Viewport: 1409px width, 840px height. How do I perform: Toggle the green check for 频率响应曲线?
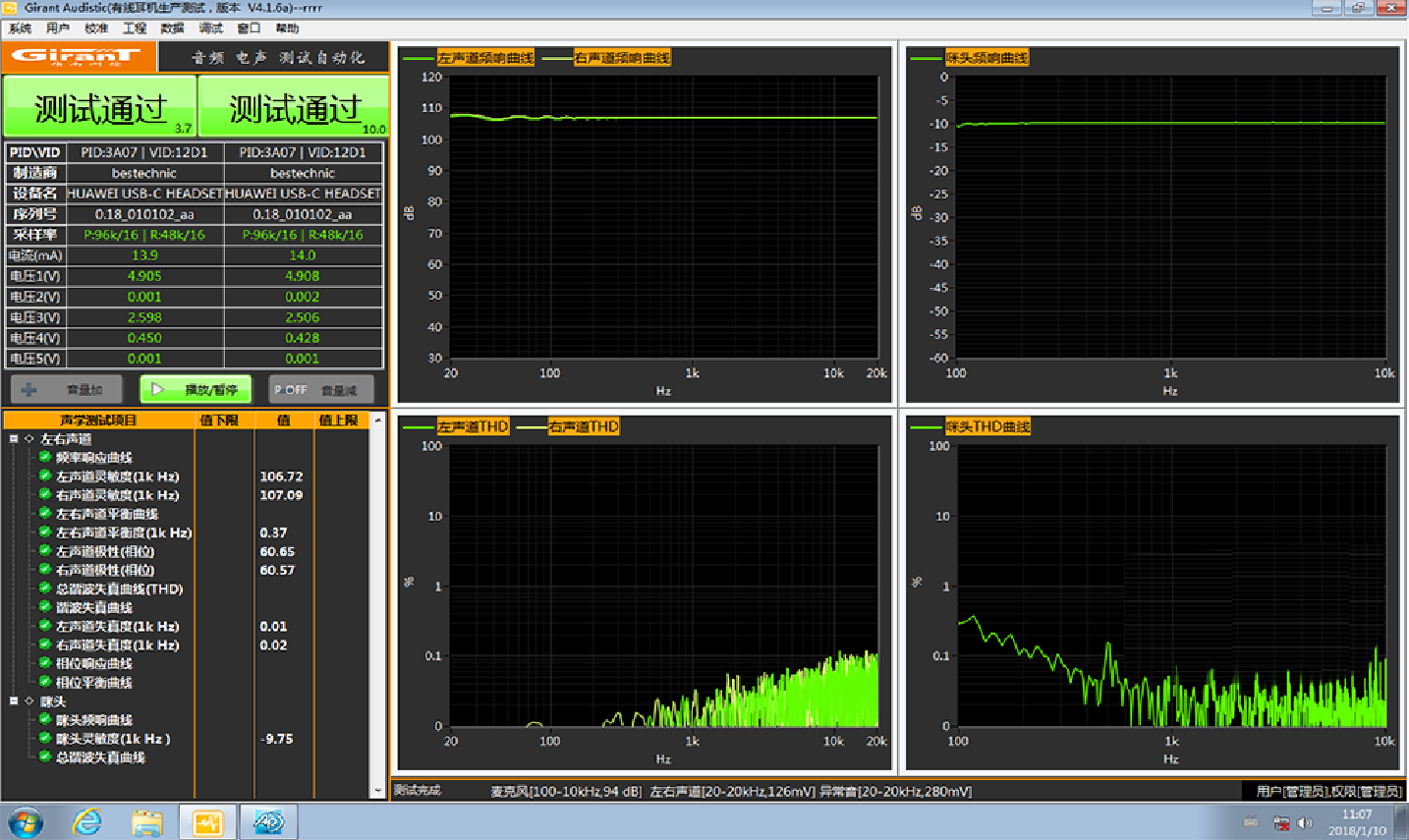(45, 457)
